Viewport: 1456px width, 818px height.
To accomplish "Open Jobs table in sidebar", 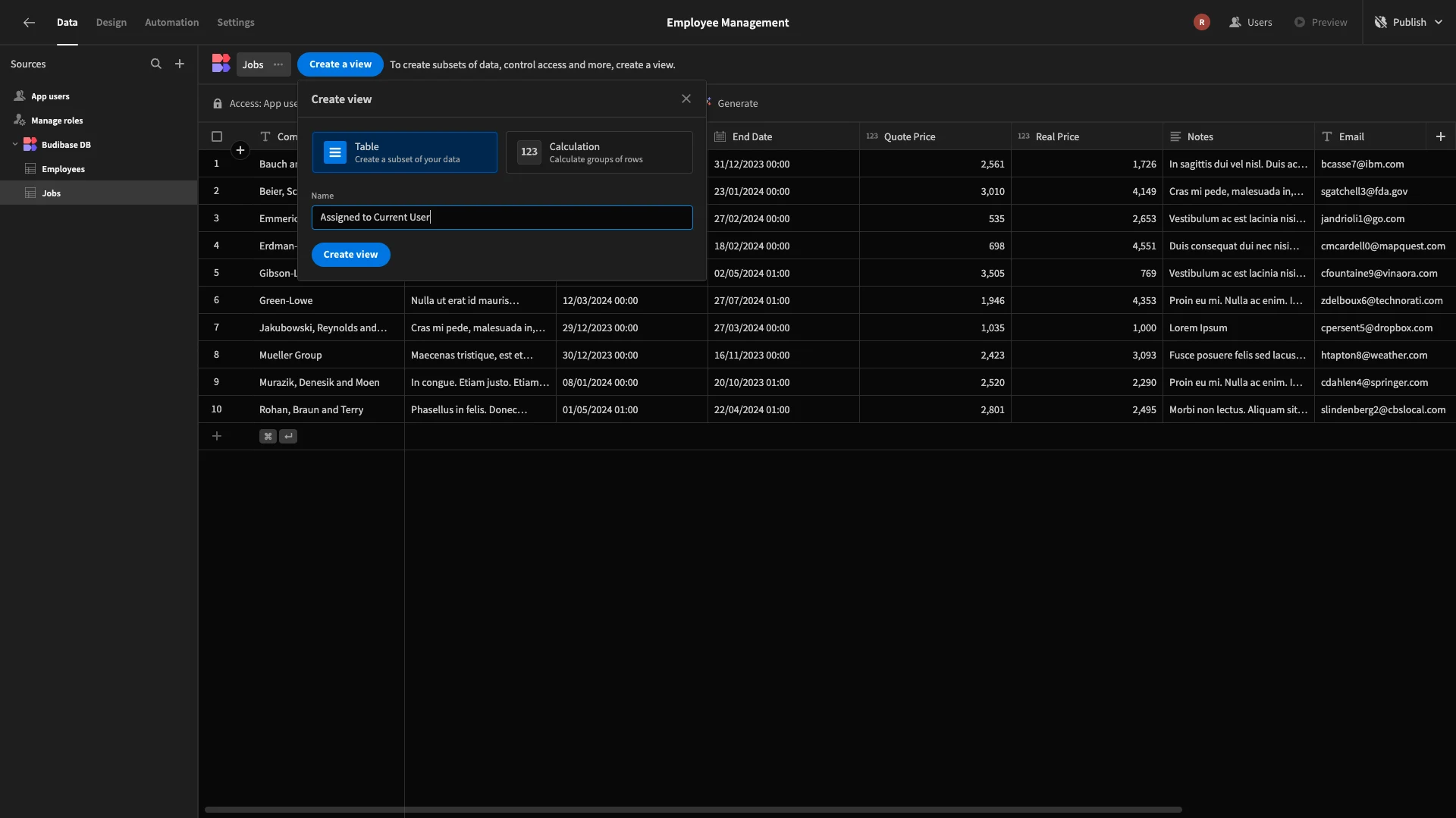I will 99,193.
